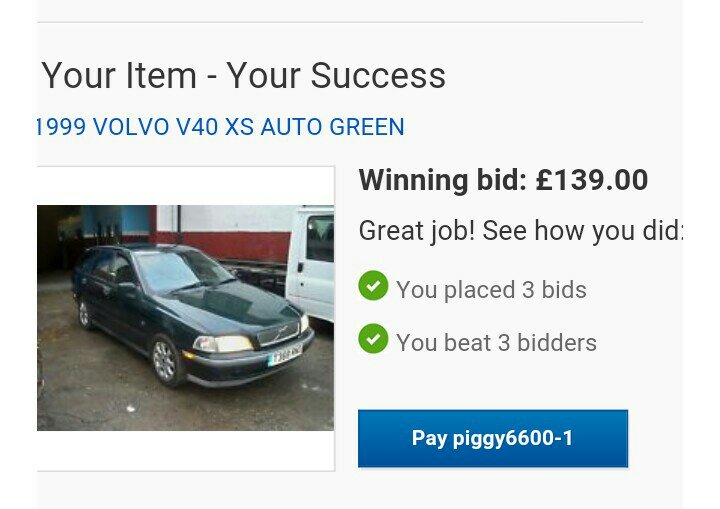Click the white van in the car photo
The image size is (720, 509).
(x=310, y=264)
